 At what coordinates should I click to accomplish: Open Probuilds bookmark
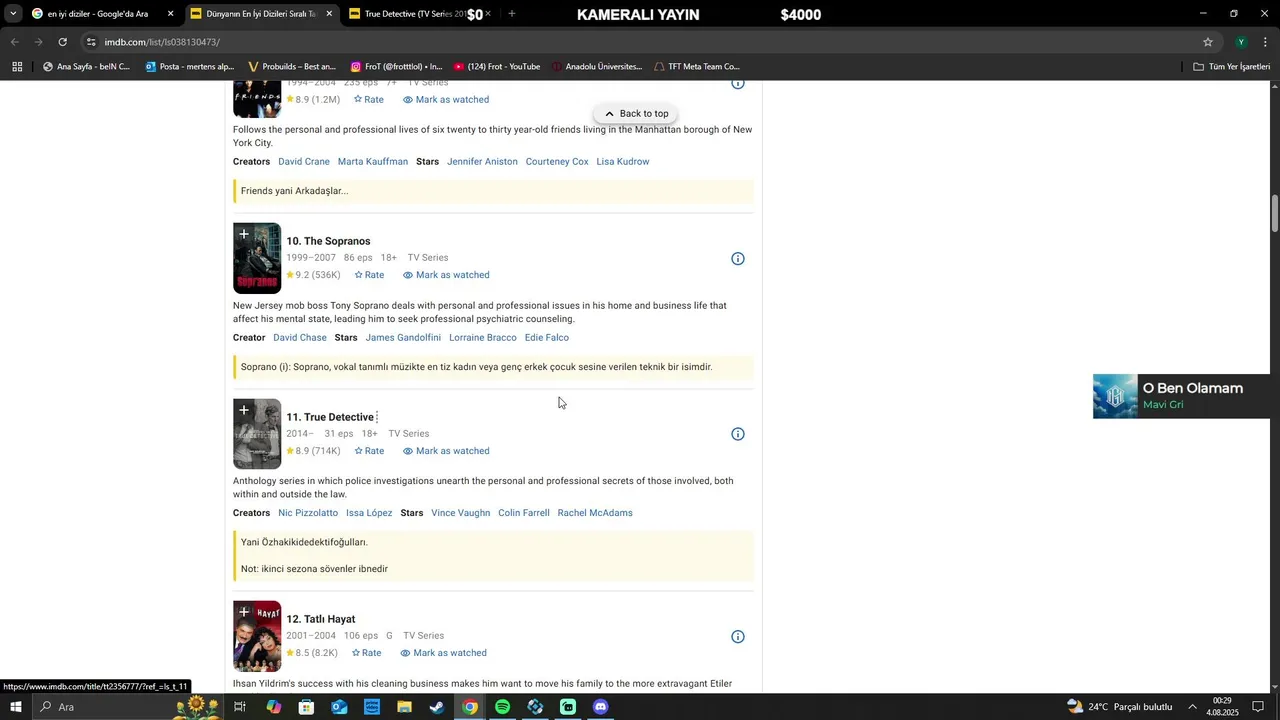pyautogui.click(x=291, y=67)
